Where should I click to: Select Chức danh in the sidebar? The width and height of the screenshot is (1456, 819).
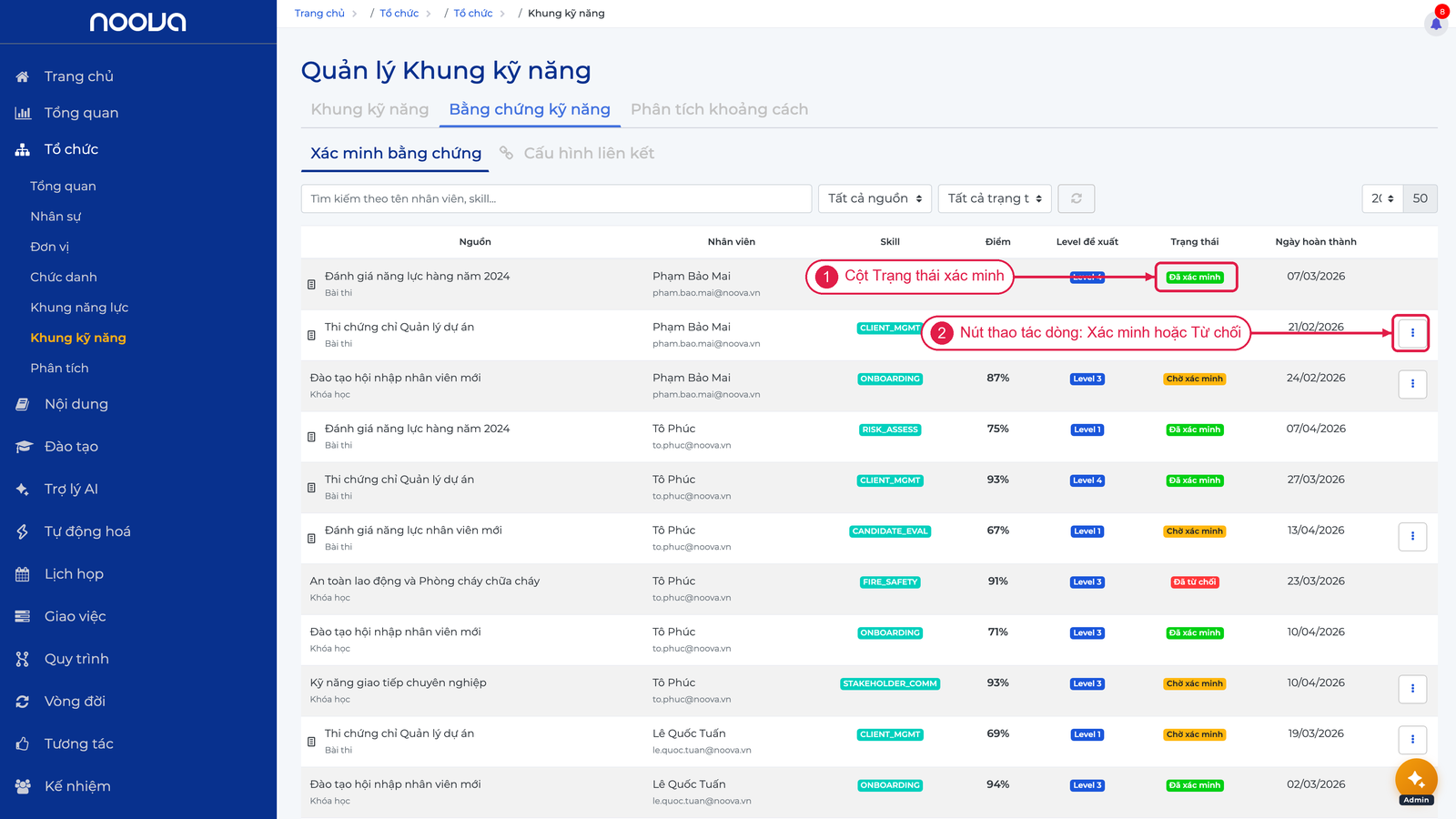coord(64,277)
